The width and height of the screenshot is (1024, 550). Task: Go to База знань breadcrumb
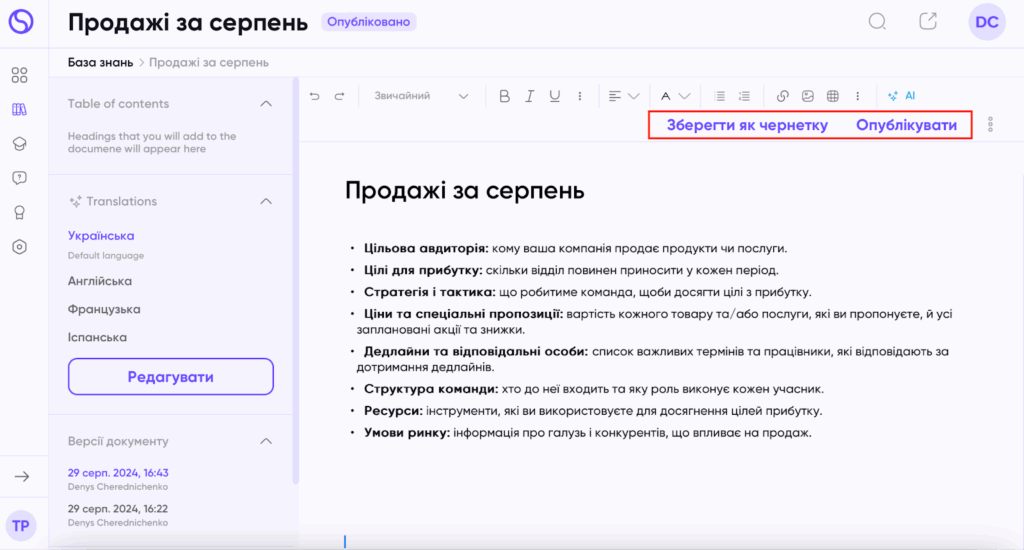[x=101, y=63]
